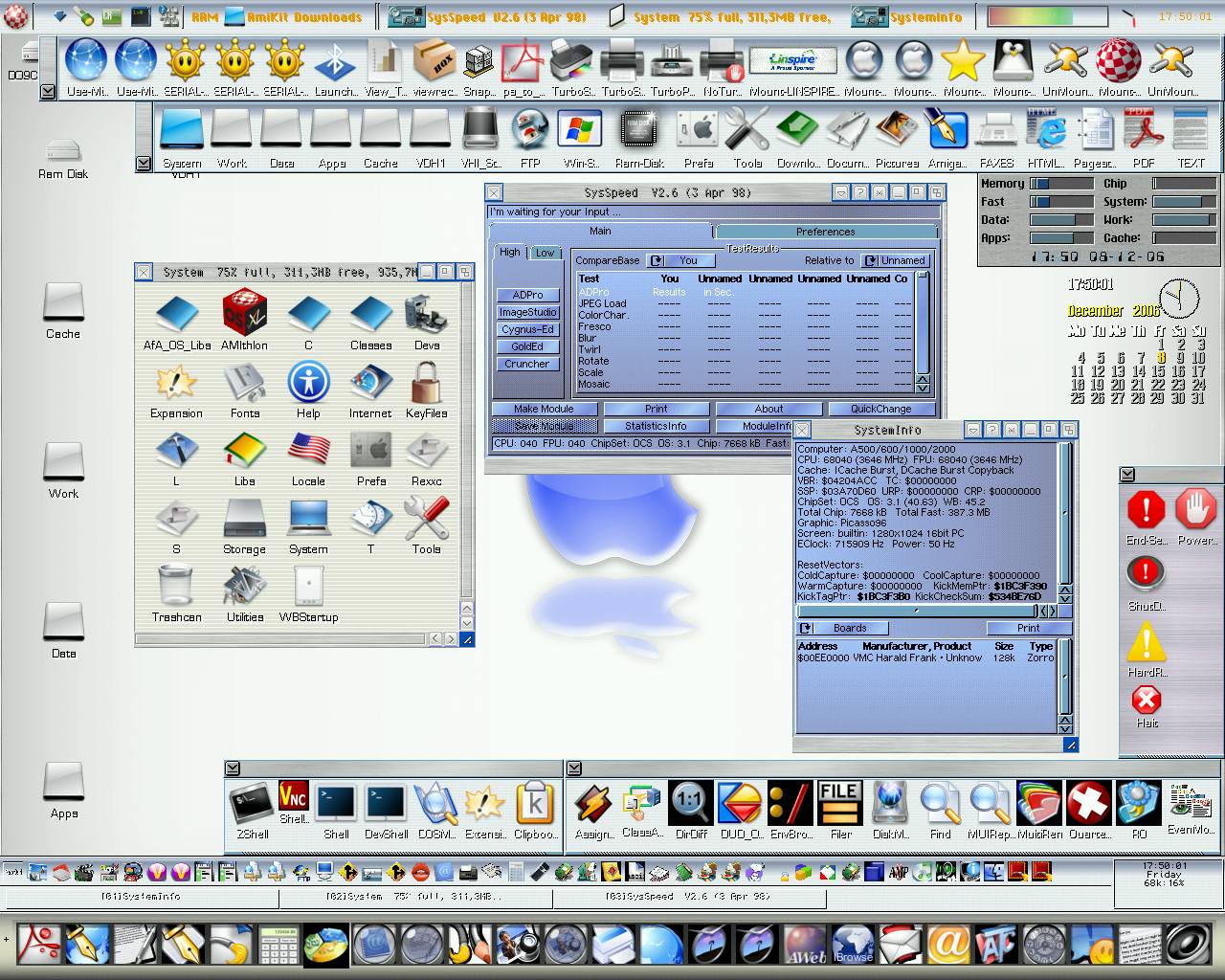Image resolution: width=1225 pixels, height=980 pixels.
Task: Open Boards cycle gadget in SystemInfo
Action: pos(842,628)
